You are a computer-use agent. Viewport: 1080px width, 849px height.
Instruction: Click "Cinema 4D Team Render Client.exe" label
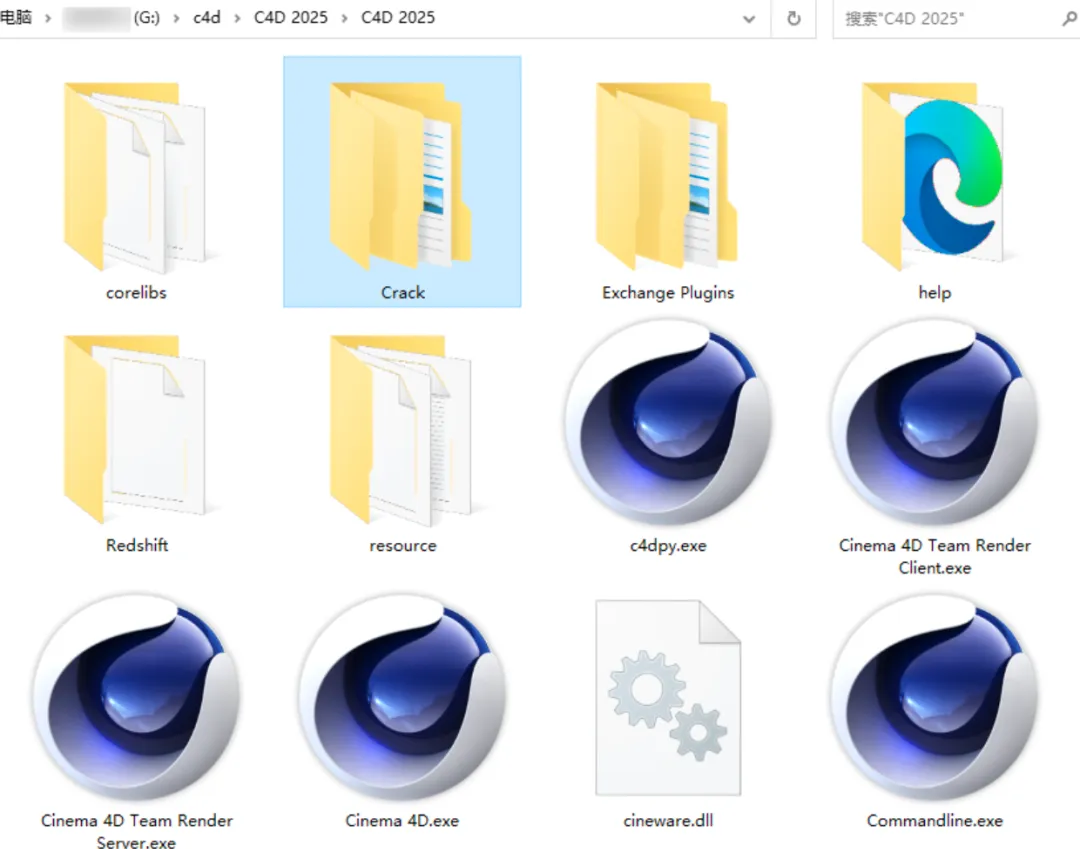[935, 556]
